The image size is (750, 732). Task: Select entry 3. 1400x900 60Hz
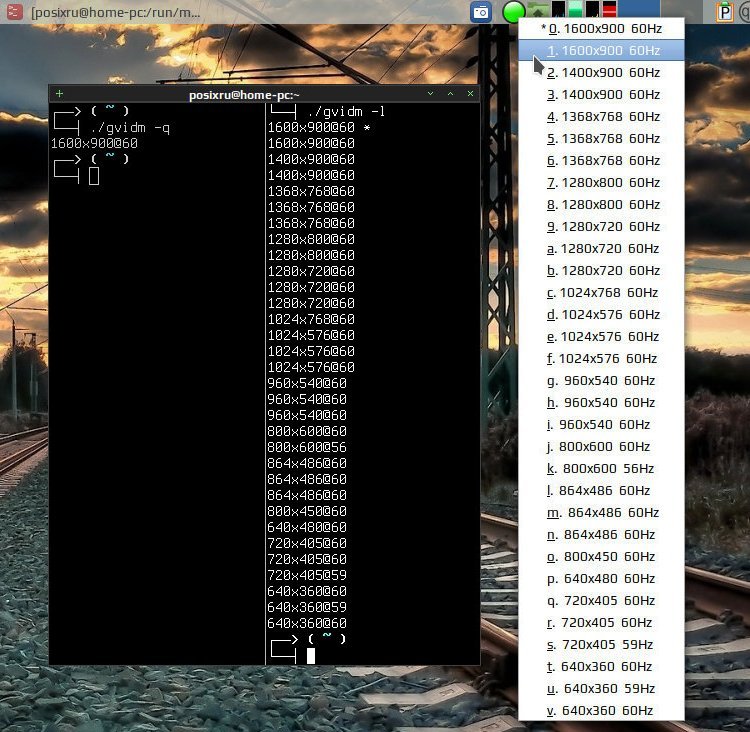tap(601, 94)
